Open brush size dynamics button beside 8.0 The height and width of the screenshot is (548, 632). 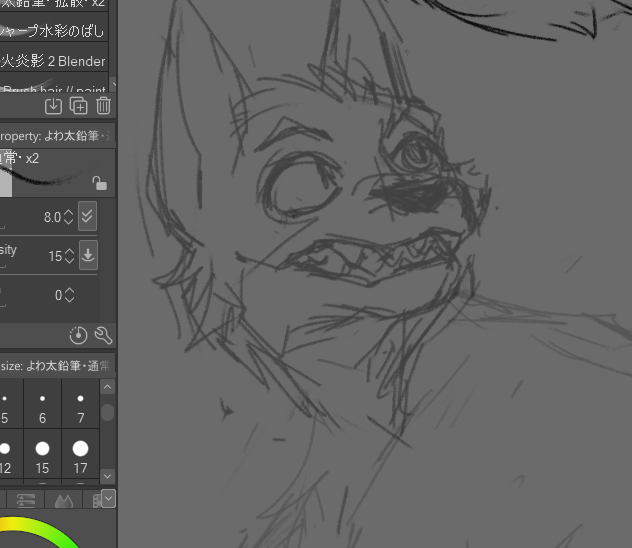click(x=87, y=216)
